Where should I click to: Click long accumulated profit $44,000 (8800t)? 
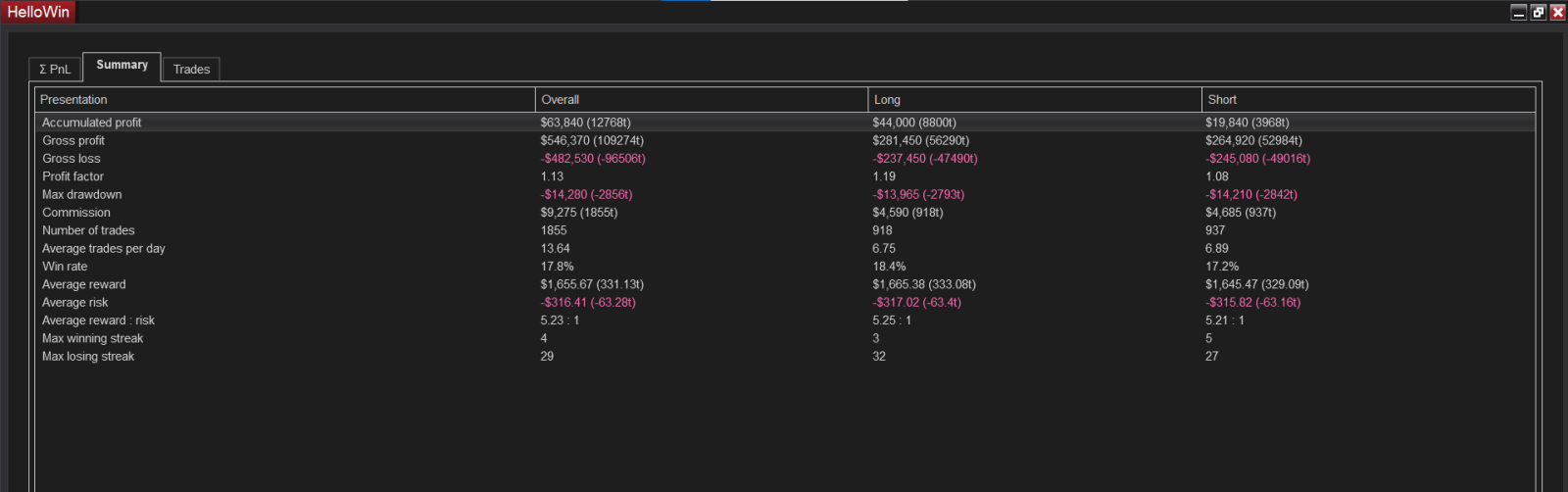click(x=914, y=123)
